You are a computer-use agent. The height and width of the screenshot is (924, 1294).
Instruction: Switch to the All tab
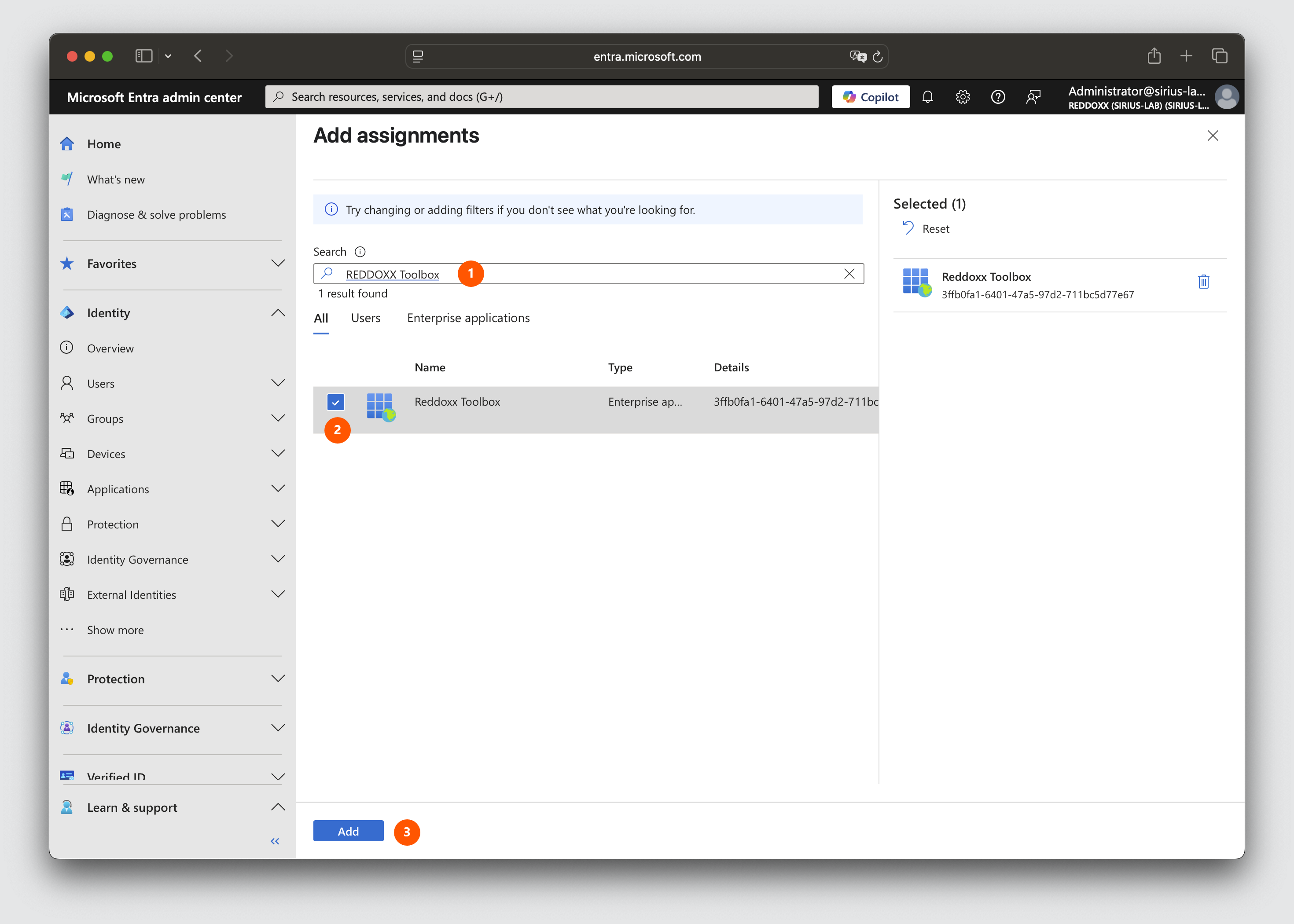(321, 318)
